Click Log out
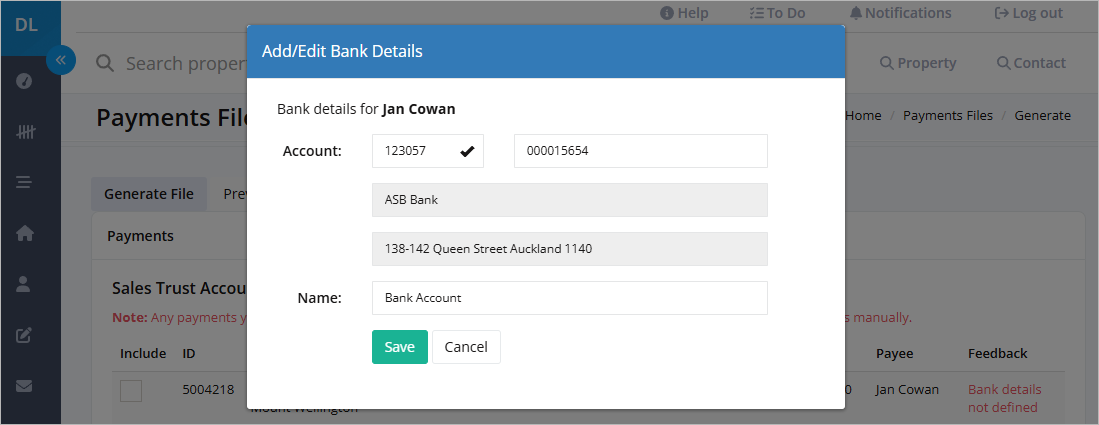Screen dimensions: 1099x425 1029,13
